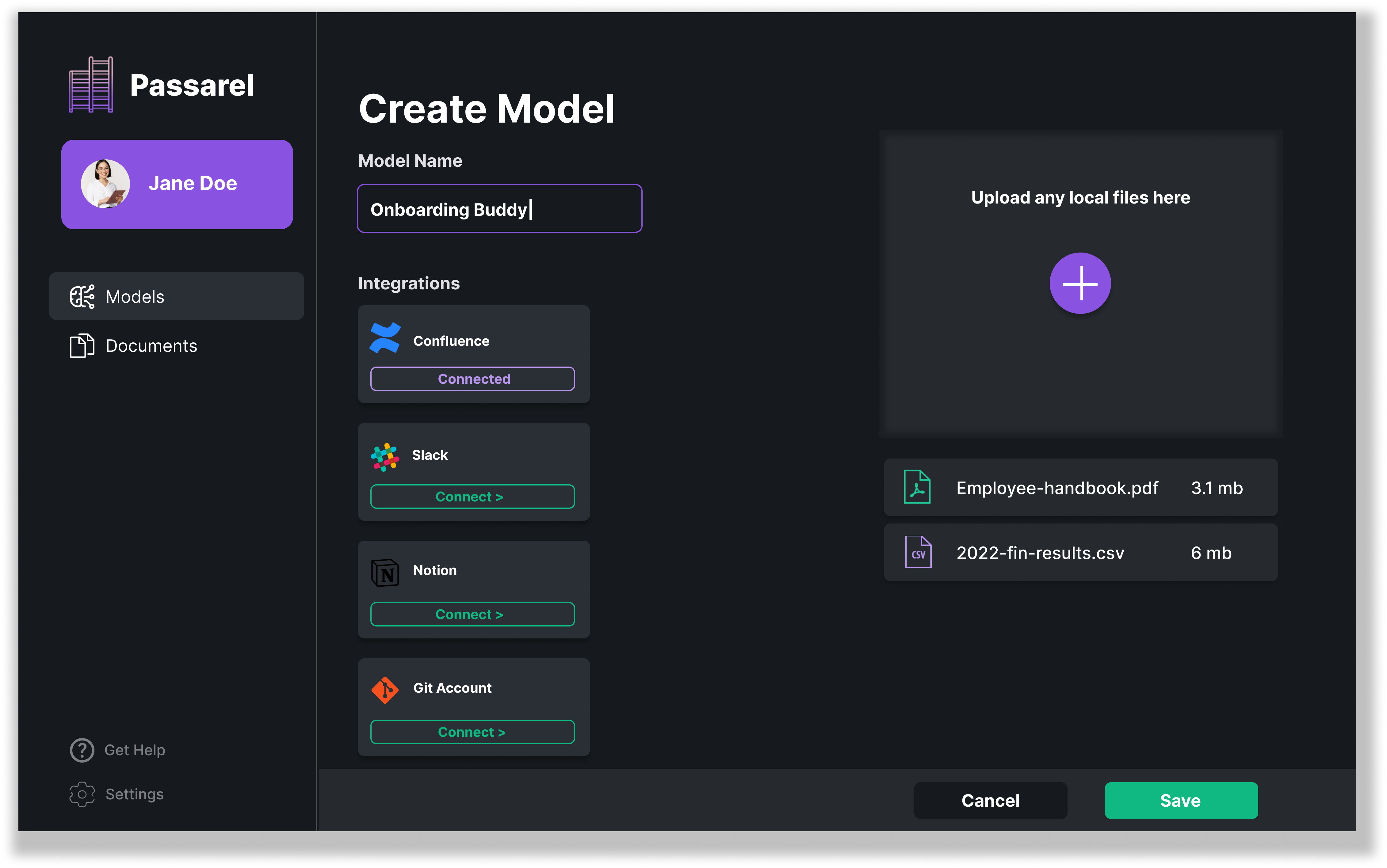This screenshot has height=868, width=1387.
Task: Click the Git Account logo icon
Action: [385, 689]
